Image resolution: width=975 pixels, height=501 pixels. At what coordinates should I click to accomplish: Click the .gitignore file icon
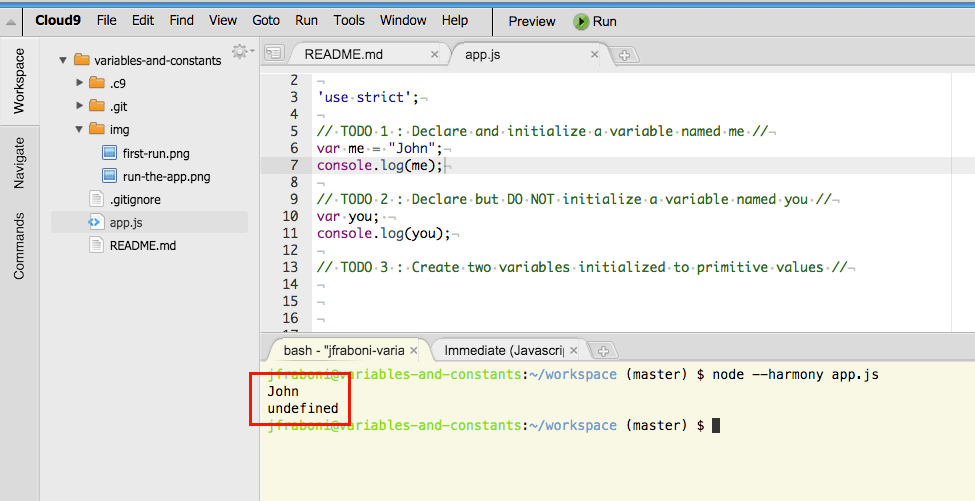click(x=96, y=199)
